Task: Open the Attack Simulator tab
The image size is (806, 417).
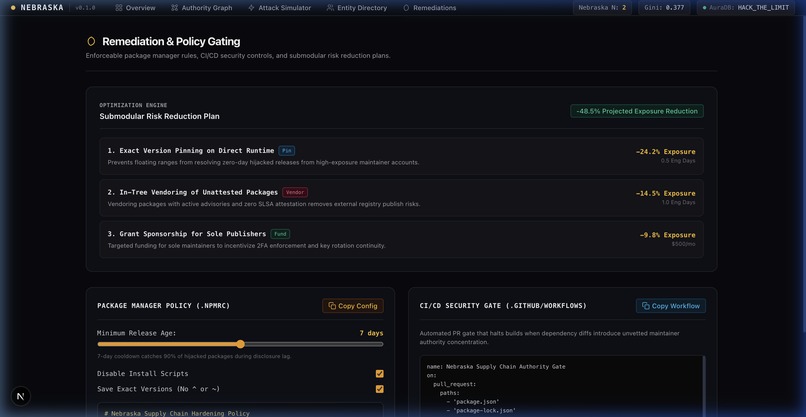Action: click(x=279, y=8)
